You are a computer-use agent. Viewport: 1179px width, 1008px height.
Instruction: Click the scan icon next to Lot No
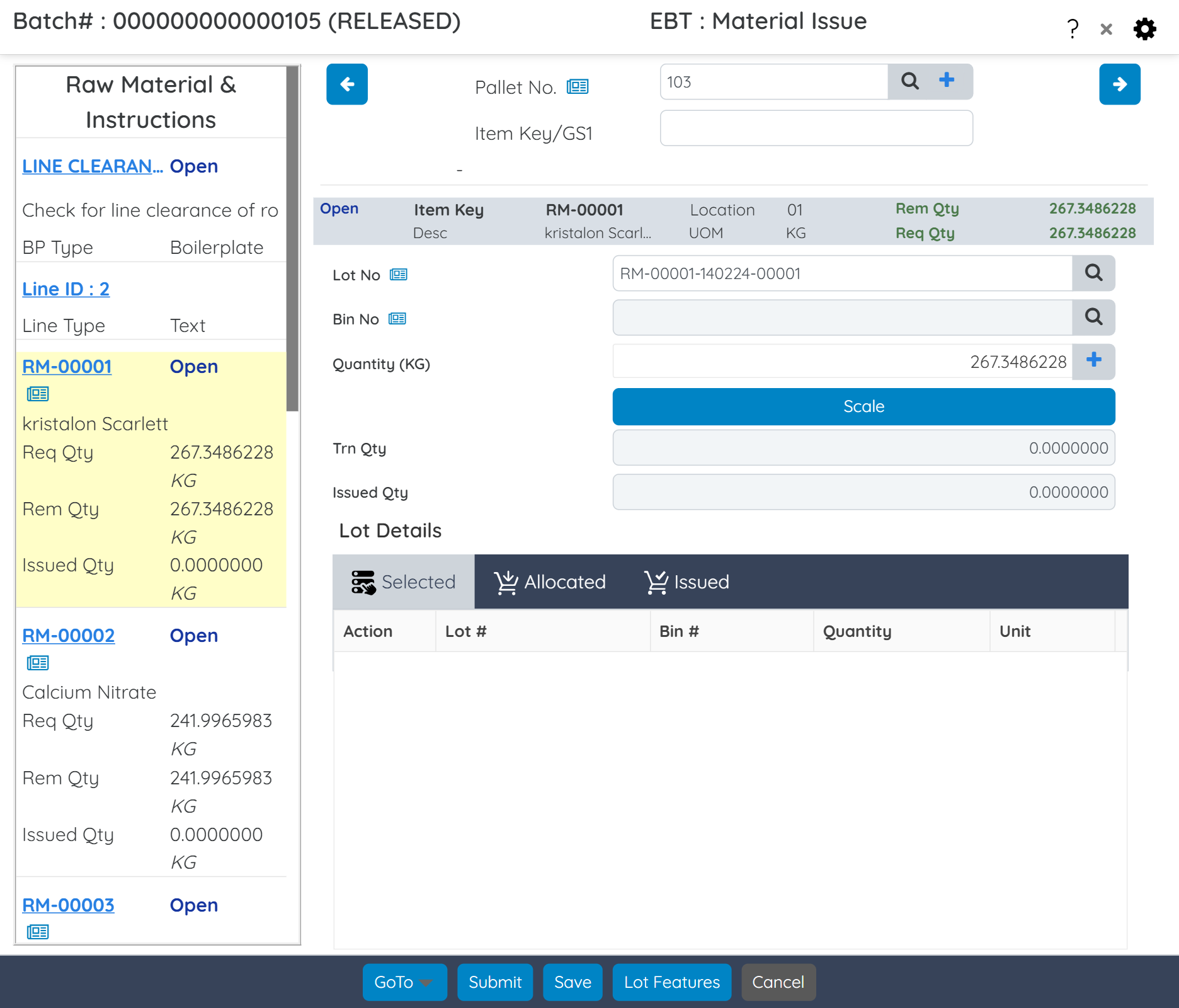399,274
